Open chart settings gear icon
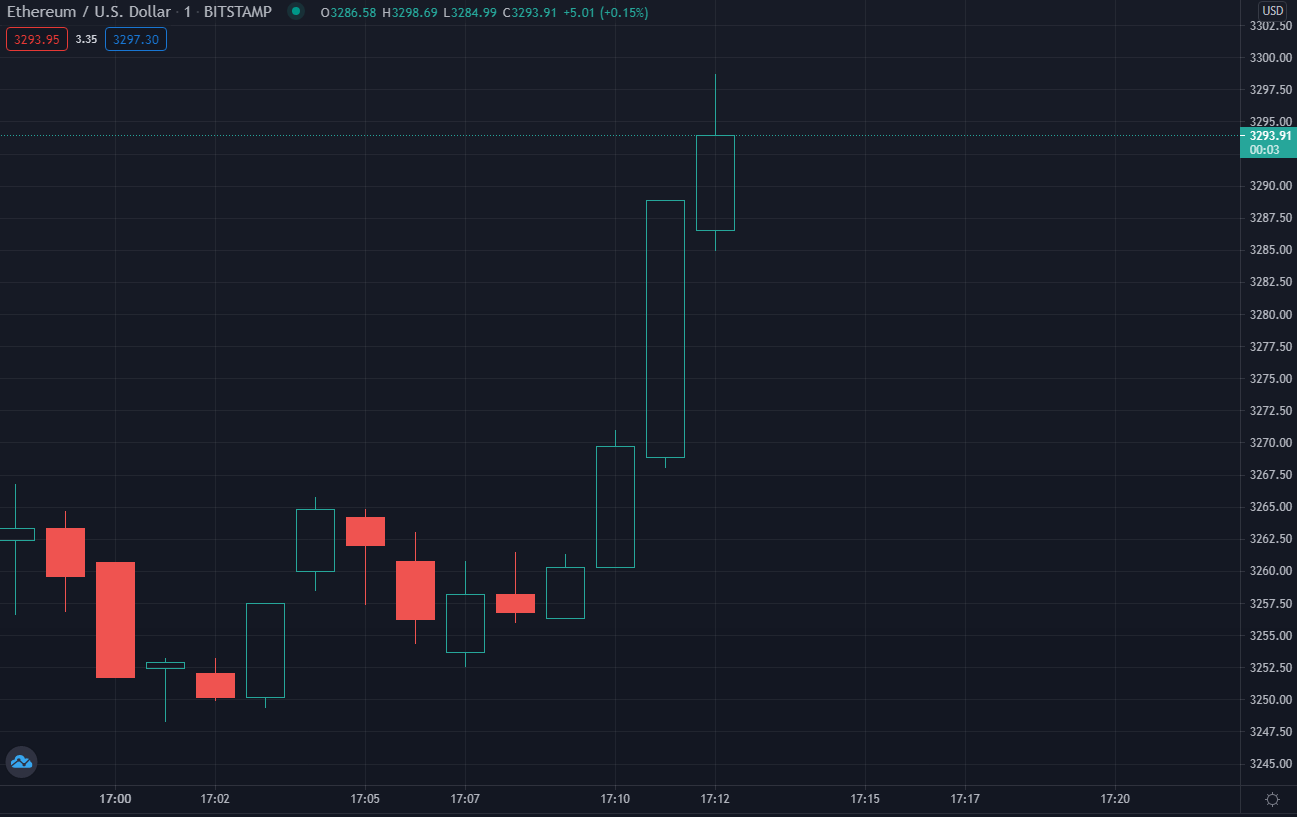1297x817 pixels. [x=1272, y=799]
